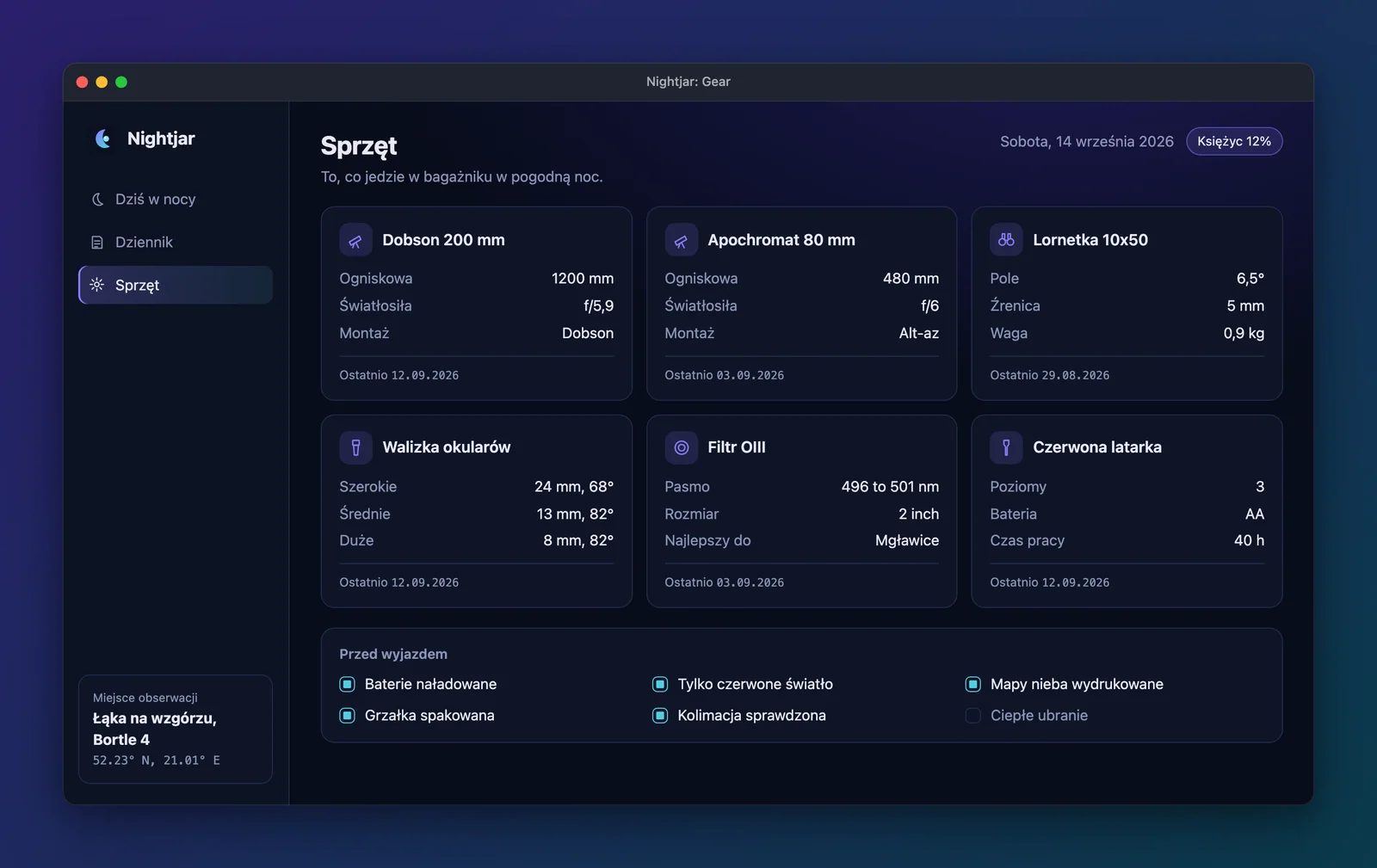Click the telescope icon on Dobson 200 mm card
The width and height of the screenshot is (1377, 868).
355,240
